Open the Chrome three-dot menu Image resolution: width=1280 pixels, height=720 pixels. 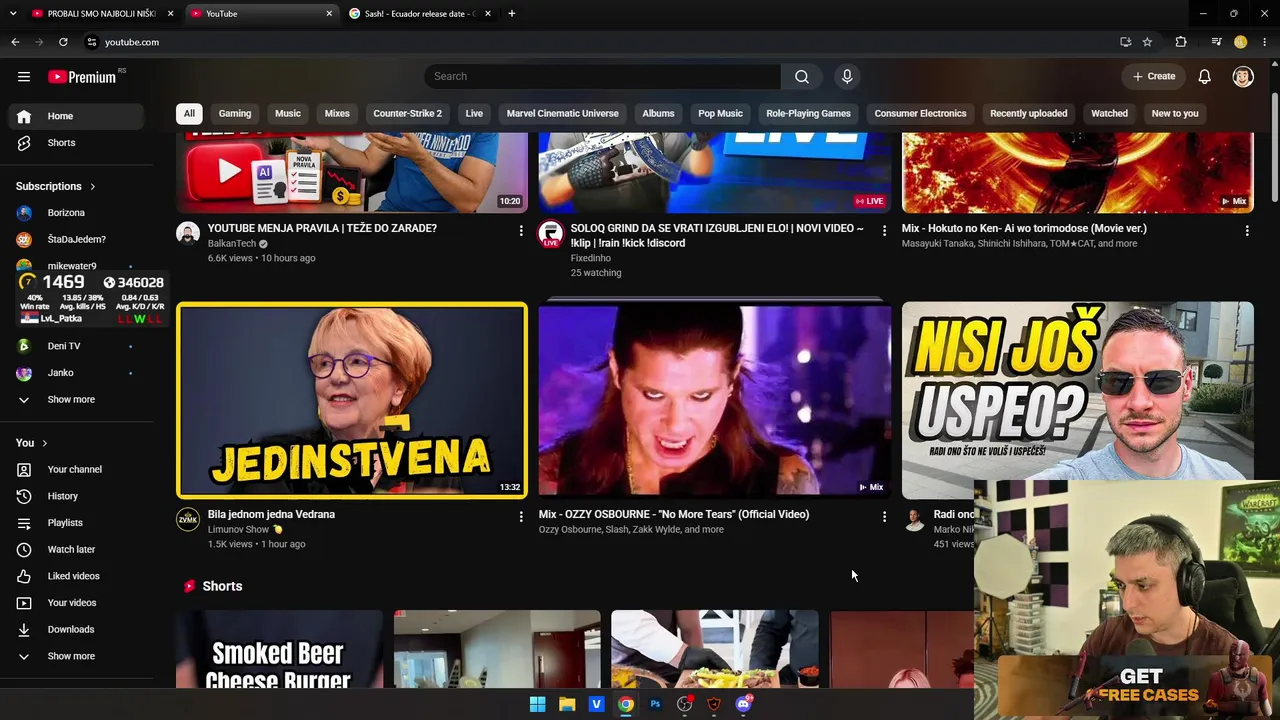coord(1265,42)
